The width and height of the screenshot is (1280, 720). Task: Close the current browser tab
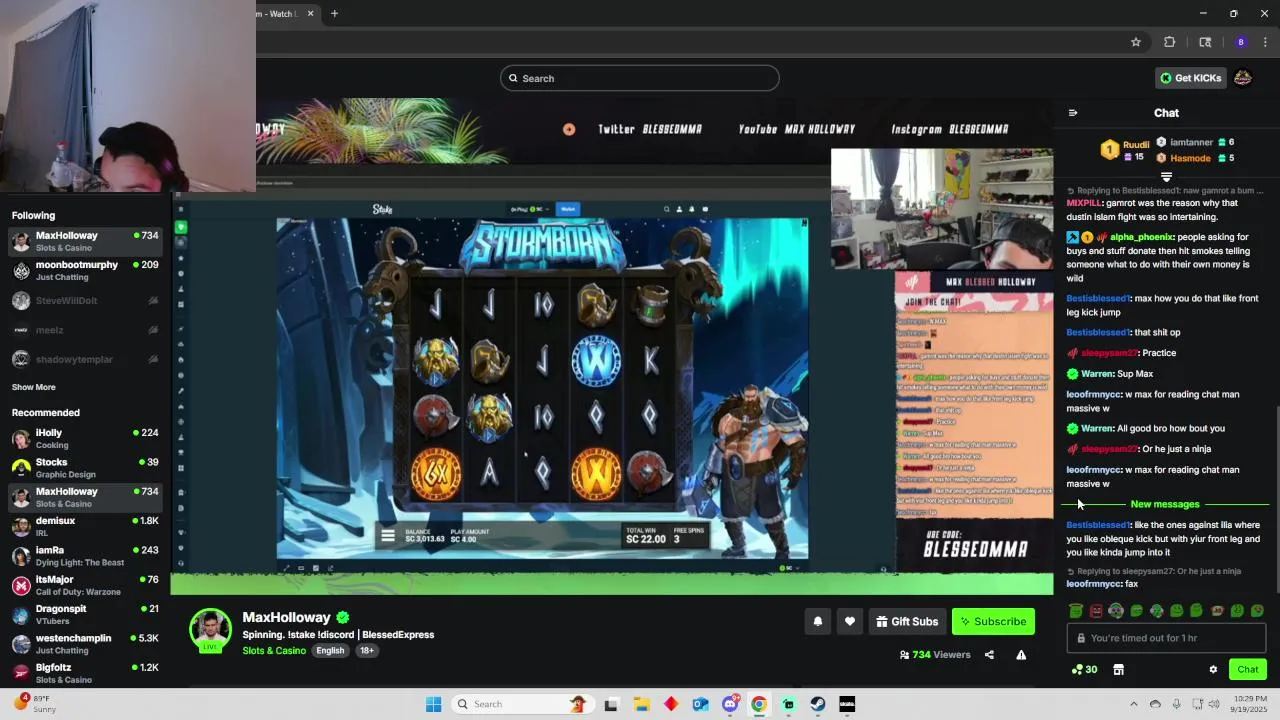pyautogui.click(x=310, y=14)
